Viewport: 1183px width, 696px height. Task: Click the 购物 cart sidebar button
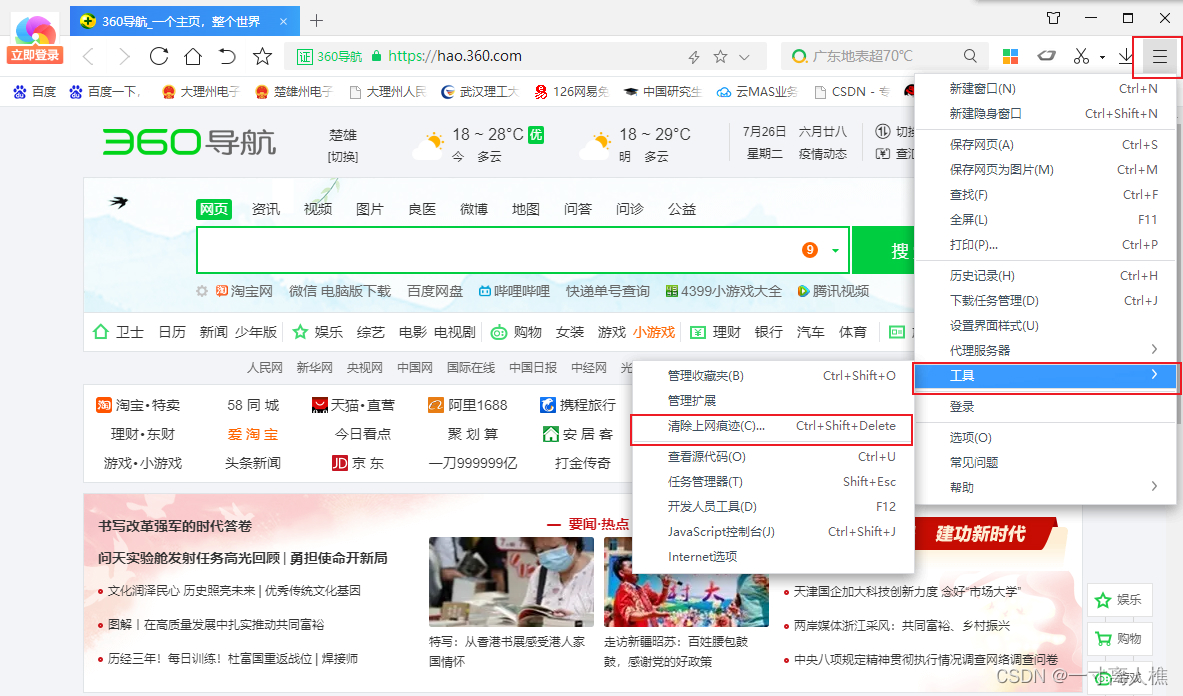(x=1120, y=639)
